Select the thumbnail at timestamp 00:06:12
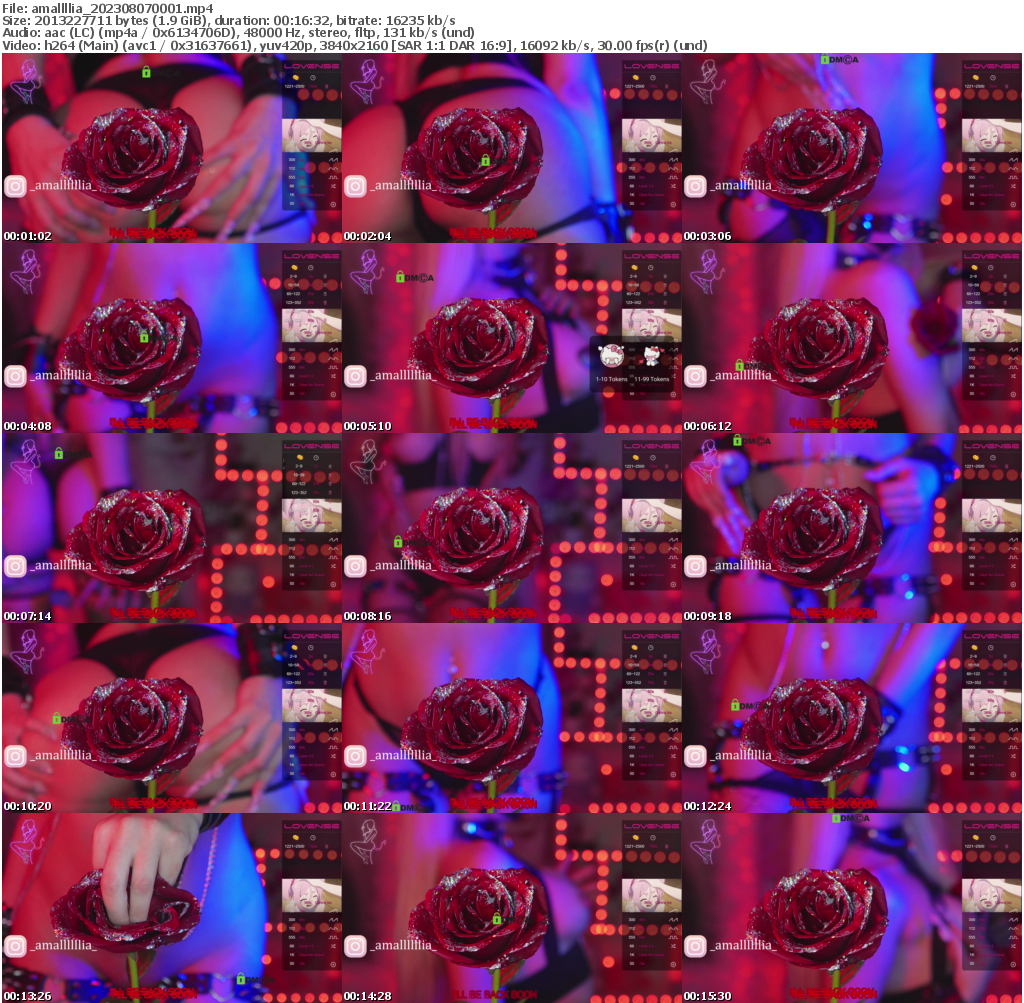This screenshot has height=1003, width=1024. tap(852, 338)
